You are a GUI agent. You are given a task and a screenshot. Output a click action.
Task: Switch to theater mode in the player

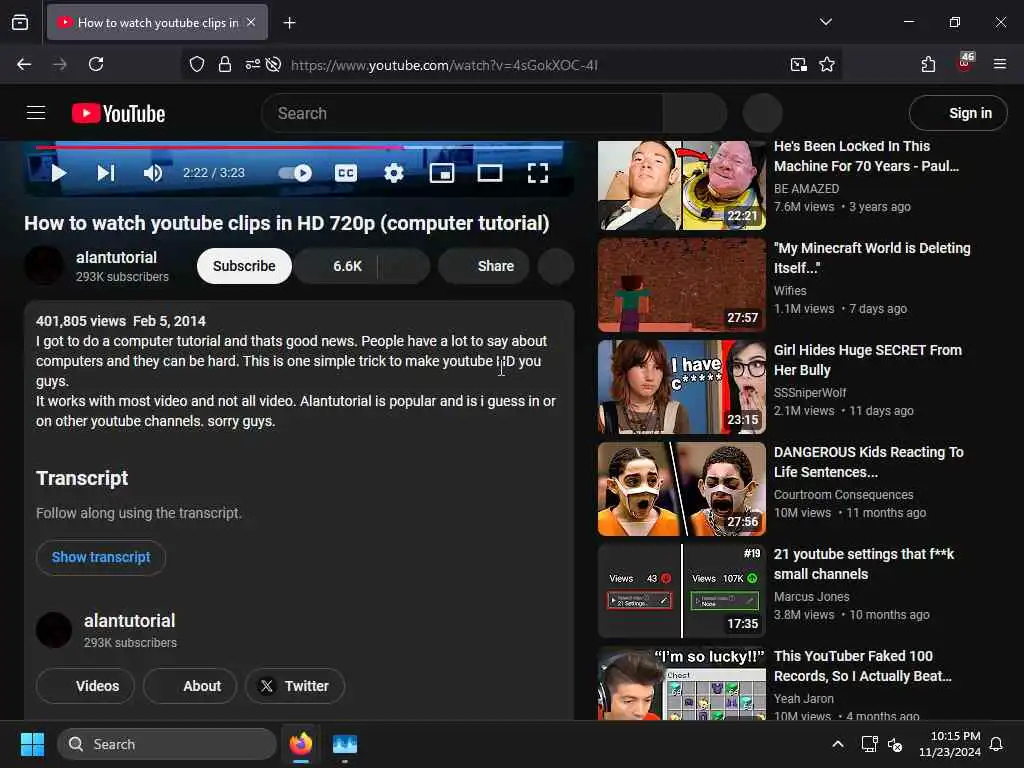pos(490,173)
